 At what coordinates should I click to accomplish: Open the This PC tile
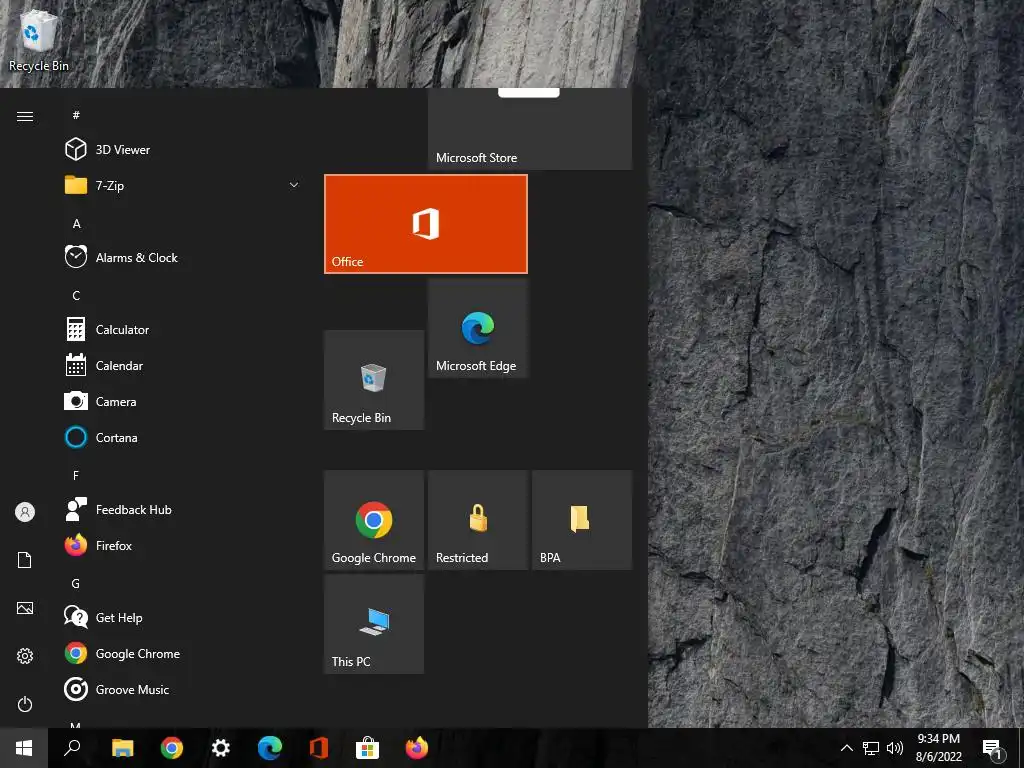tap(374, 624)
